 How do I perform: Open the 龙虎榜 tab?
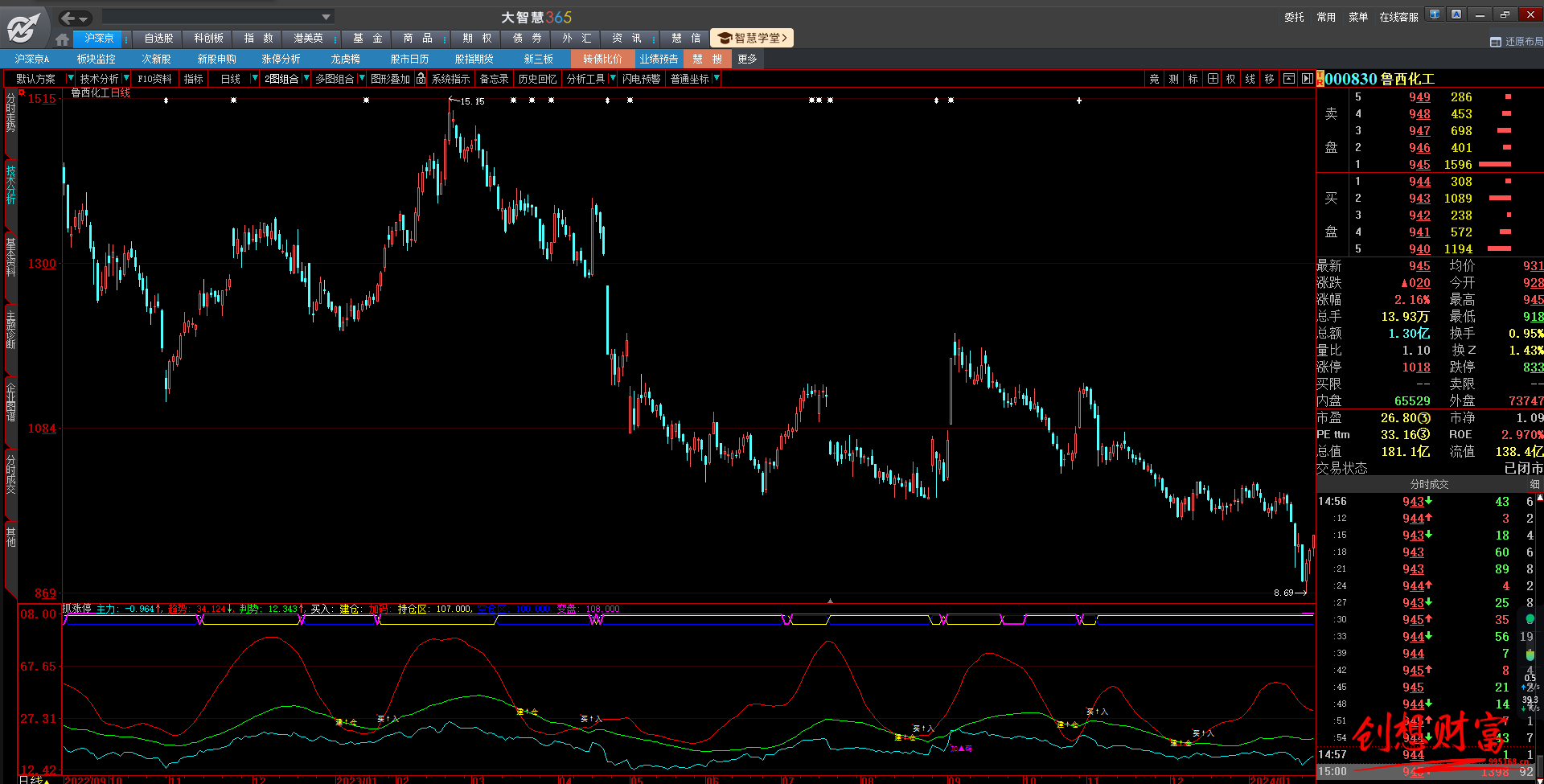345,59
